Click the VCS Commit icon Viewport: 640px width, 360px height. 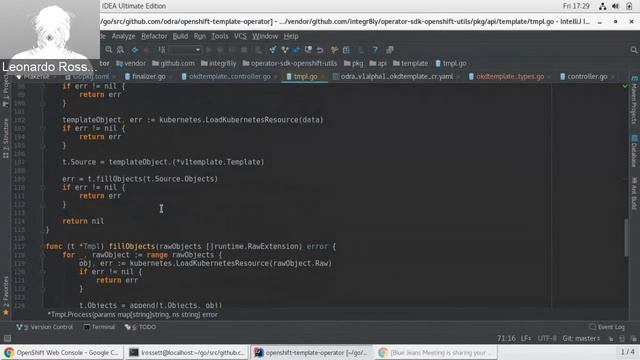(x=285, y=50)
